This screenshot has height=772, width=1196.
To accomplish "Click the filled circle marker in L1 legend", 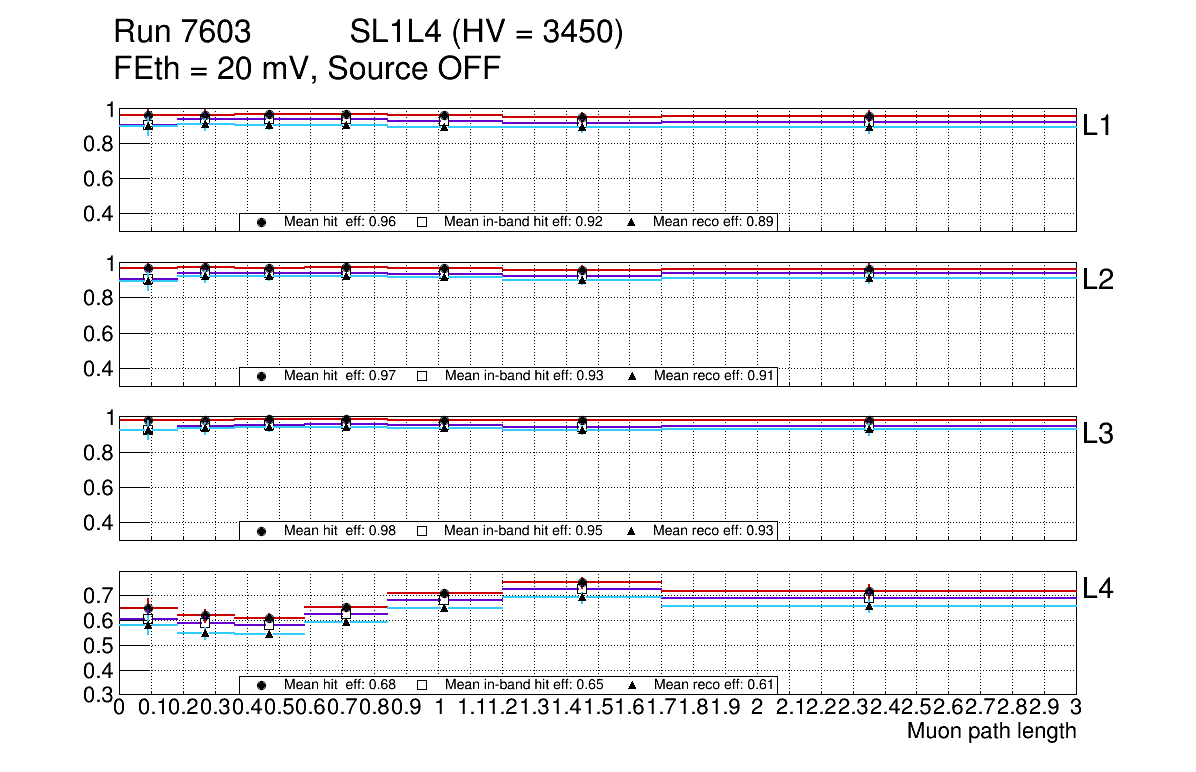I will pyautogui.click(x=261, y=222).
